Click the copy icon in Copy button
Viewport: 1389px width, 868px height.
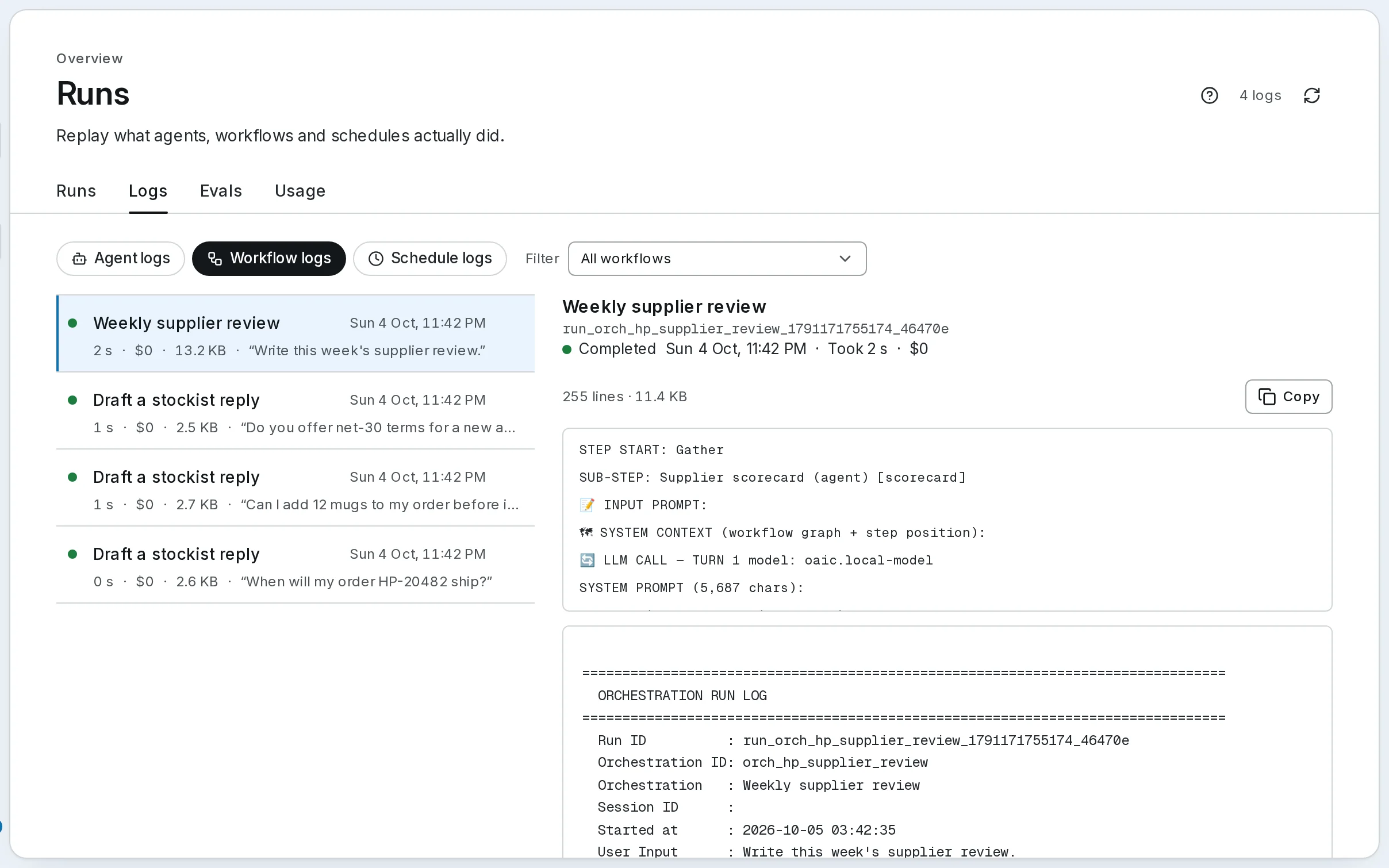1267,397
